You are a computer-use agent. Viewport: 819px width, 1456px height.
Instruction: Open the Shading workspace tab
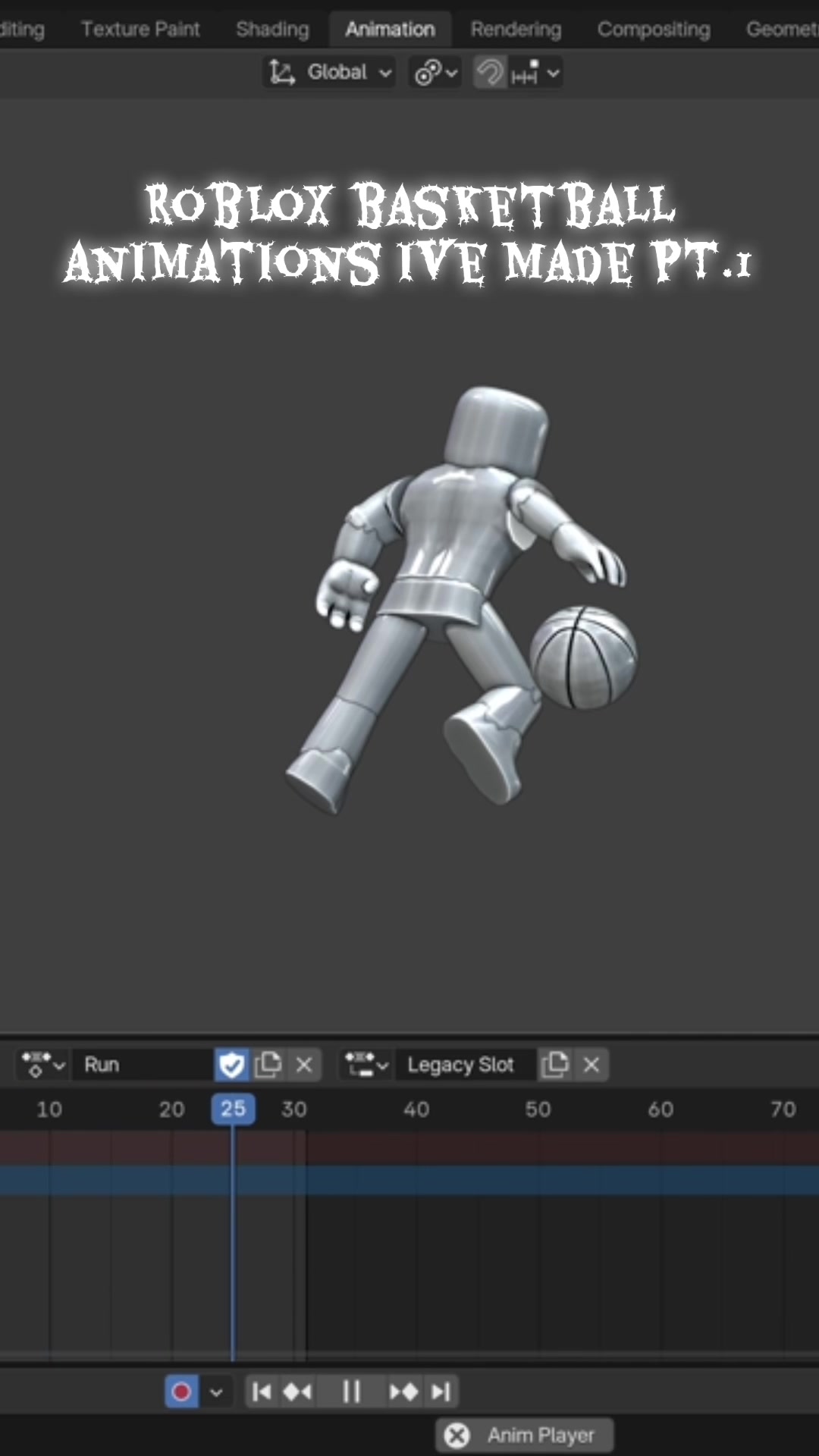272,30
